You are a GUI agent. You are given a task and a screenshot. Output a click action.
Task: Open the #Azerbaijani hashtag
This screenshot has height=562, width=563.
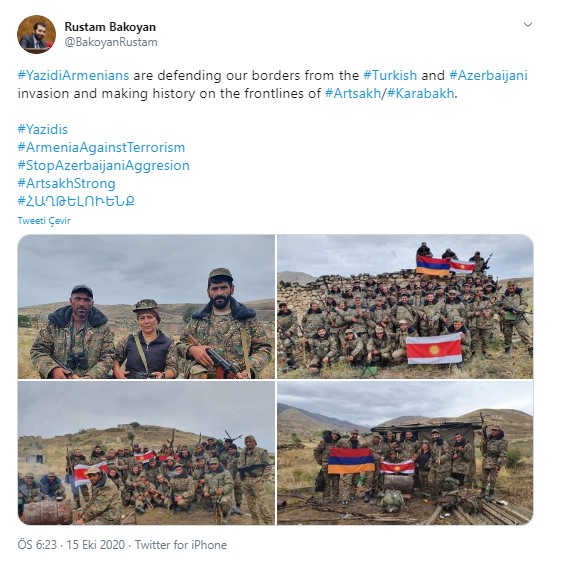click(488, 76)
